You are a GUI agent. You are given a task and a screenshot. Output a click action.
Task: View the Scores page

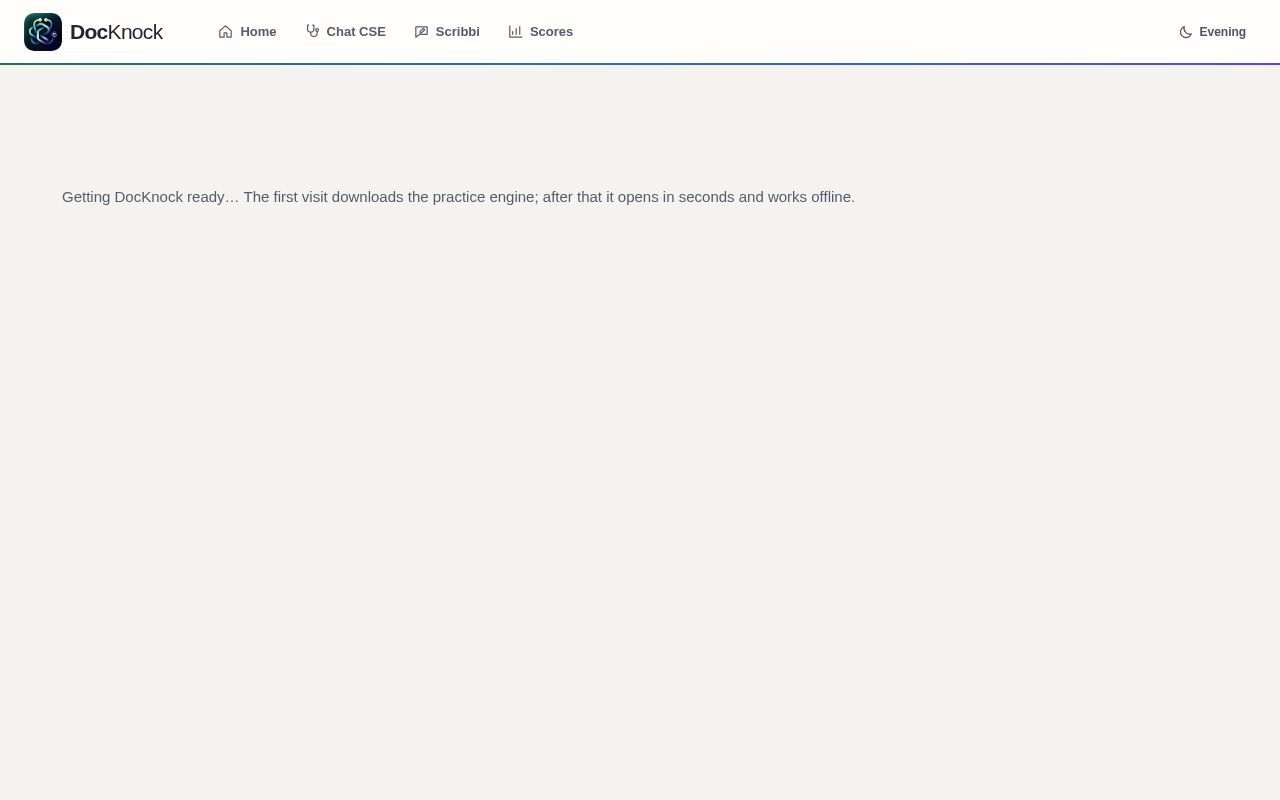tap(541, 32)
